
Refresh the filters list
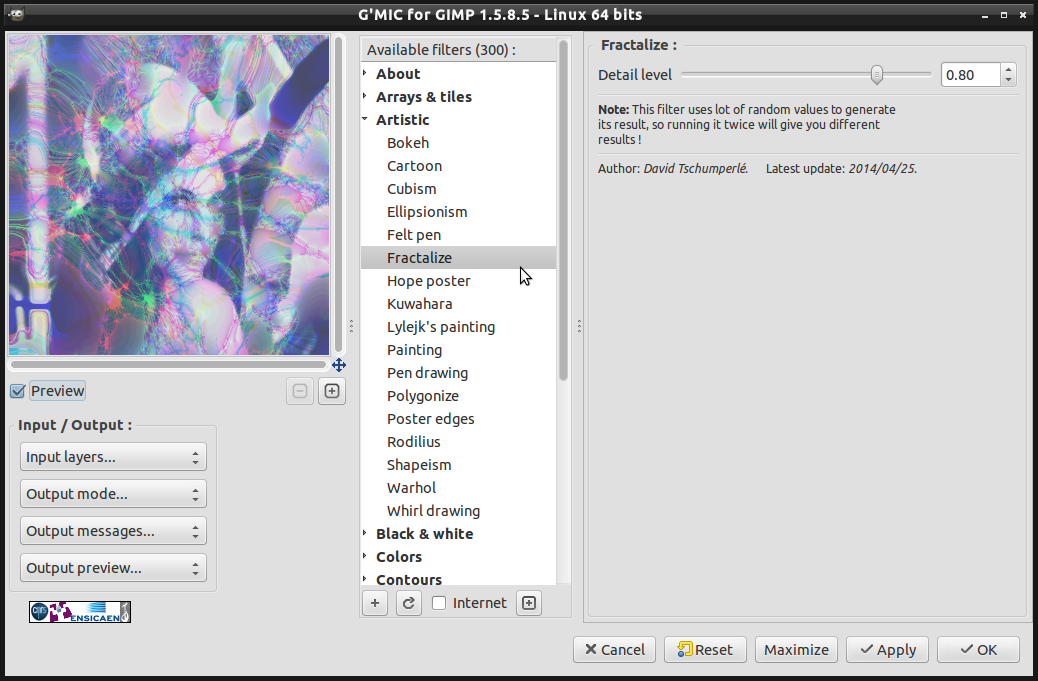pos(408,603)
